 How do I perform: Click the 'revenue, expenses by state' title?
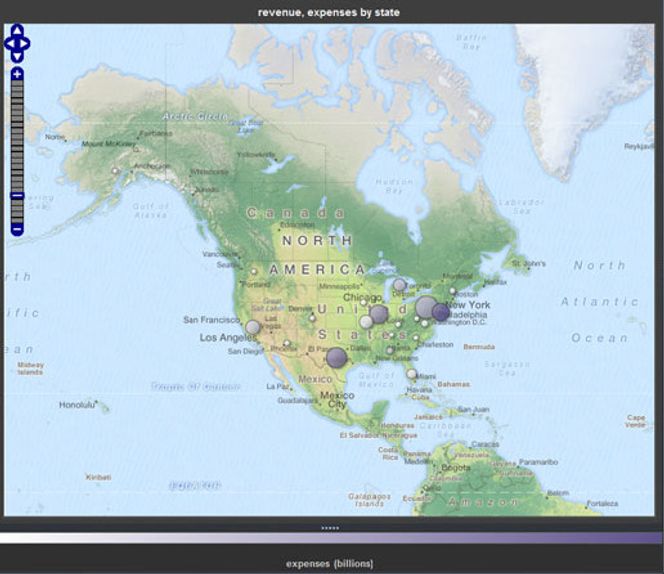coord(329,12)
